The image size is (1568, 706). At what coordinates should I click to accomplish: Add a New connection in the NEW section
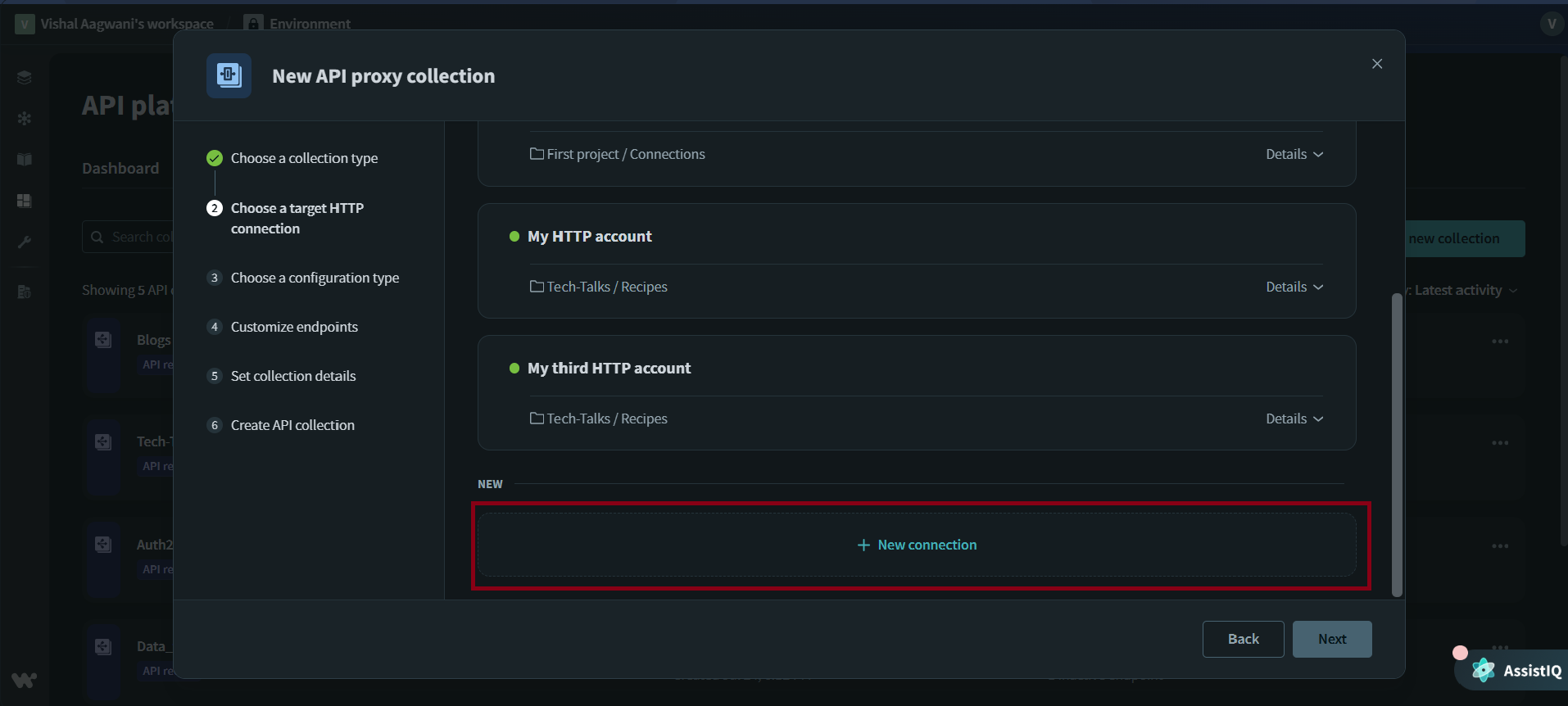(x=918, y=544)
